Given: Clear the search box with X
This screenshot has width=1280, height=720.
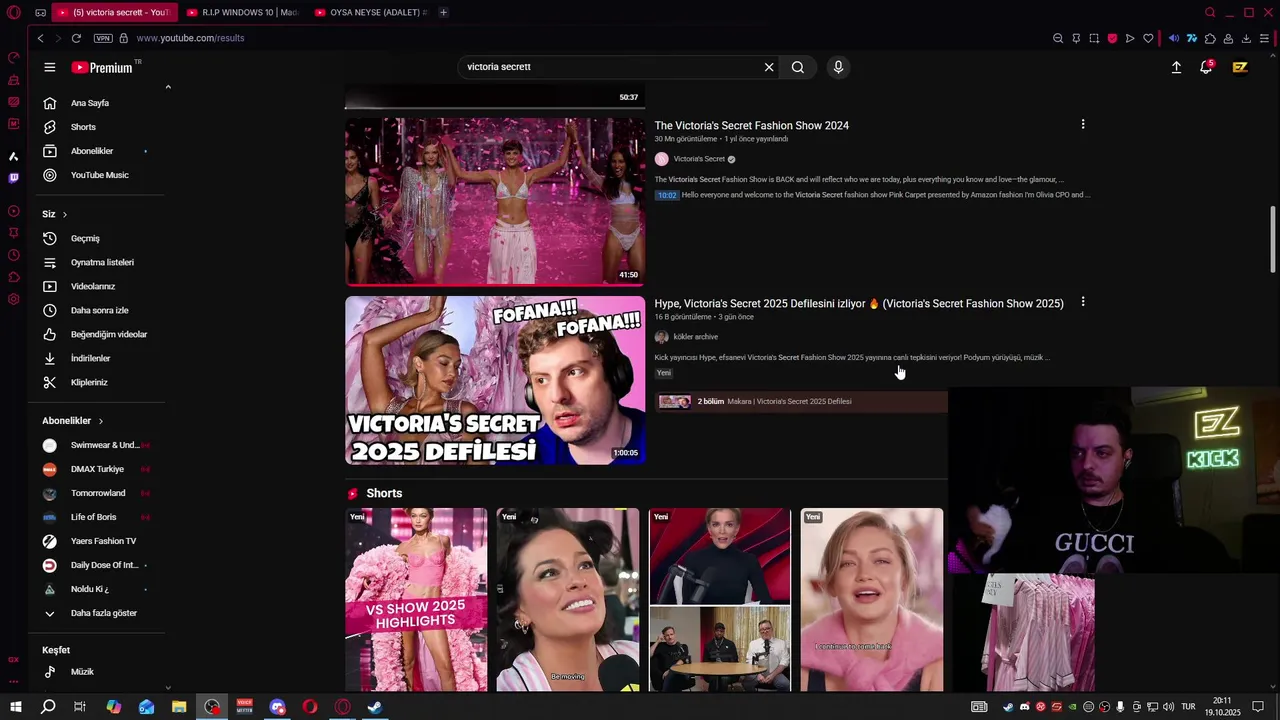Looking at the screenshot, I should point(769,67).
